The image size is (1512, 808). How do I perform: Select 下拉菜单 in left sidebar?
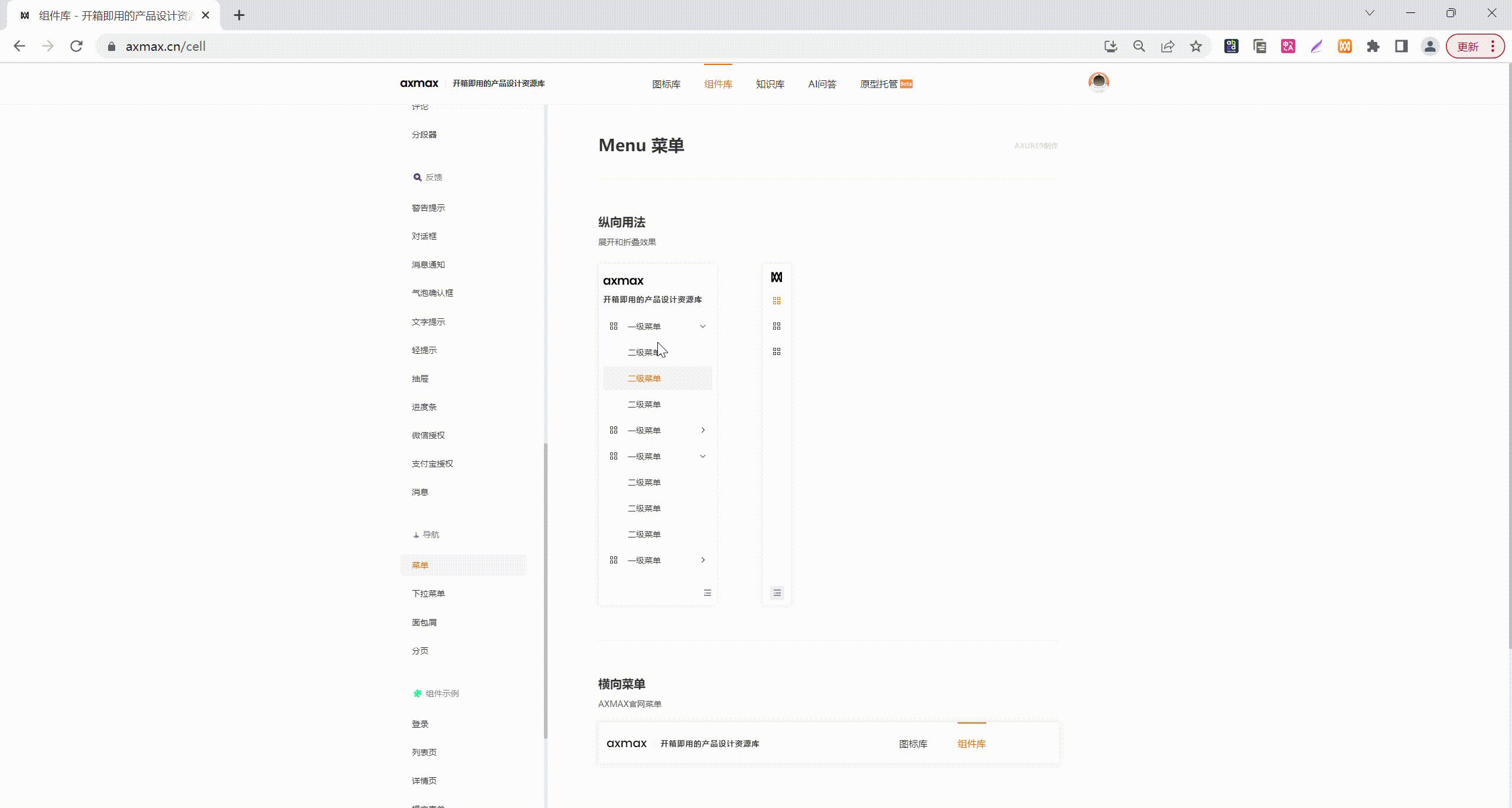point(428,594)
